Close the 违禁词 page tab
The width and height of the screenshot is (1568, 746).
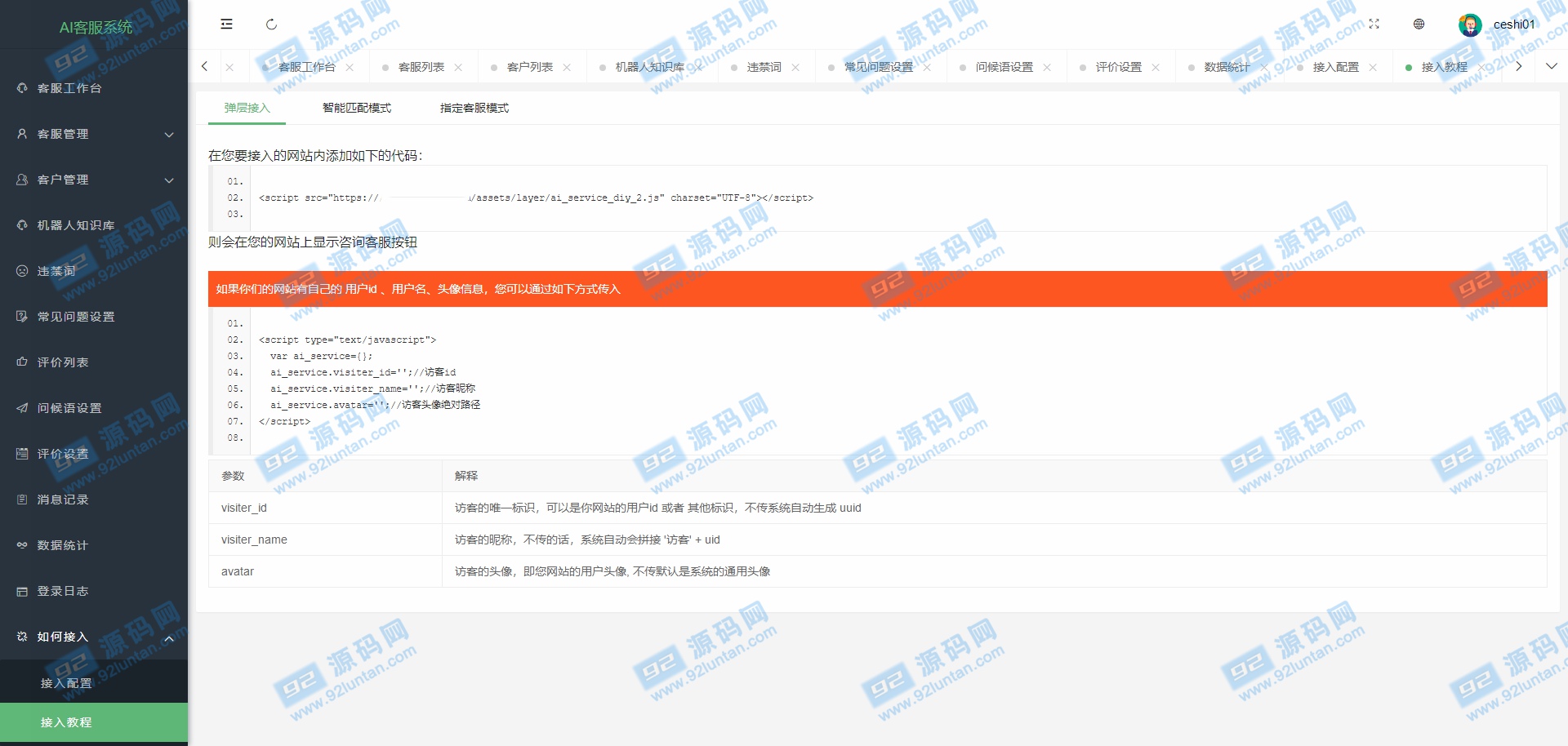pos(795,67)
